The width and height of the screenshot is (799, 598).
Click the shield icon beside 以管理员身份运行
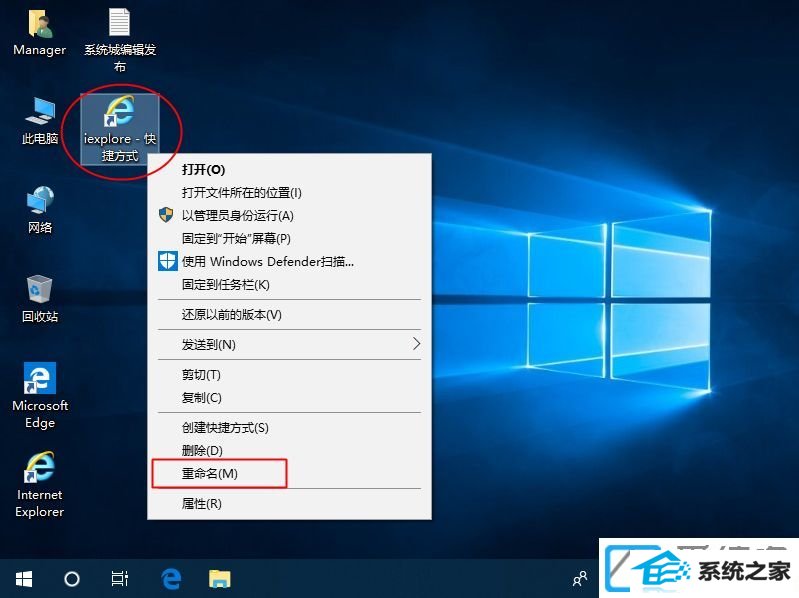[166, 215]
